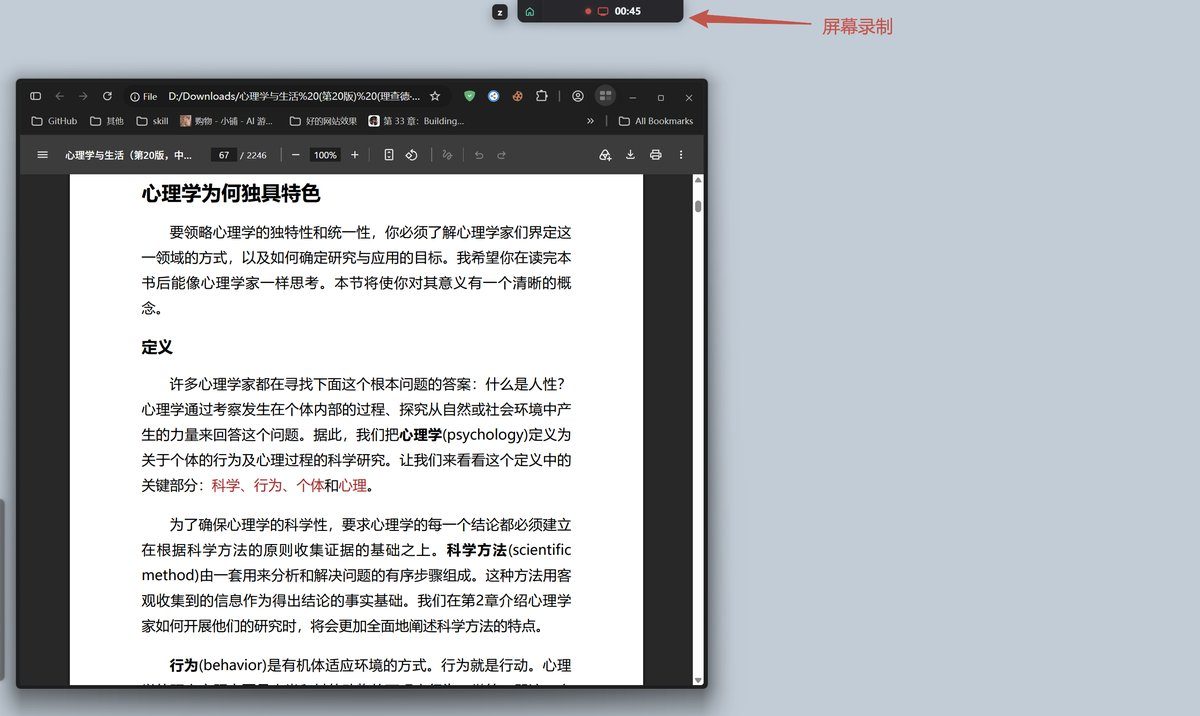Zoom in with the plus button
This screenshot has height=716, width=1200.
[x=354, y=155]
